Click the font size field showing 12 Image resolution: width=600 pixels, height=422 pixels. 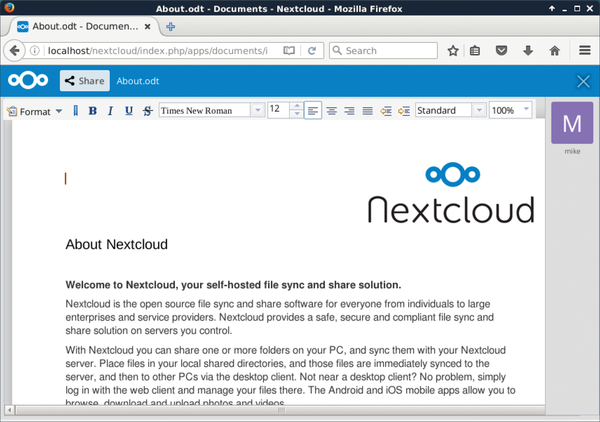pyautogui.click(x=279, y=110)
